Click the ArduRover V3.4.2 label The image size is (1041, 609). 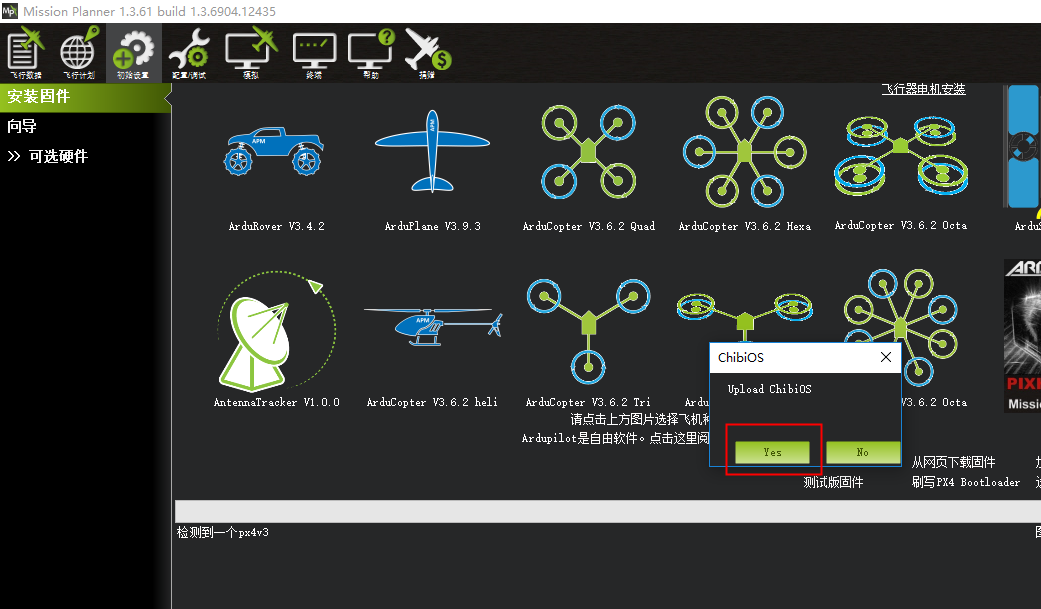[x=277, y=226]
